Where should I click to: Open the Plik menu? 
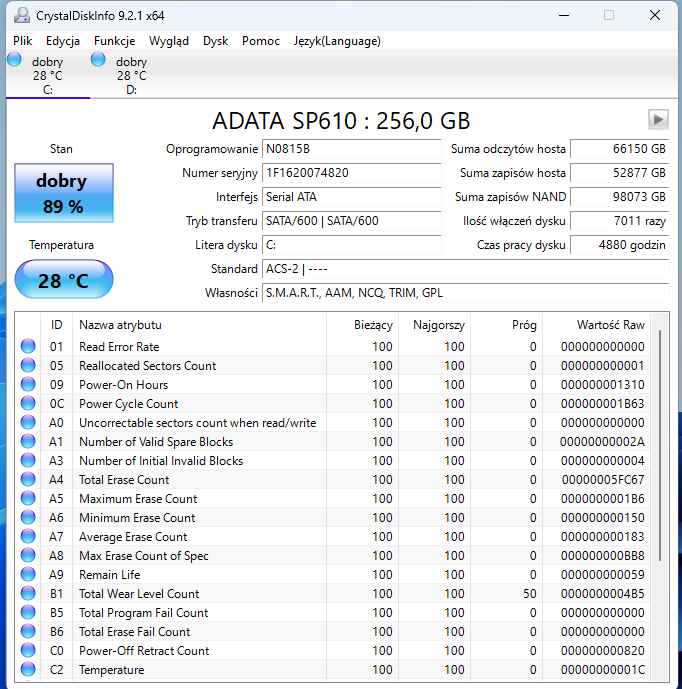pos(22,41)
